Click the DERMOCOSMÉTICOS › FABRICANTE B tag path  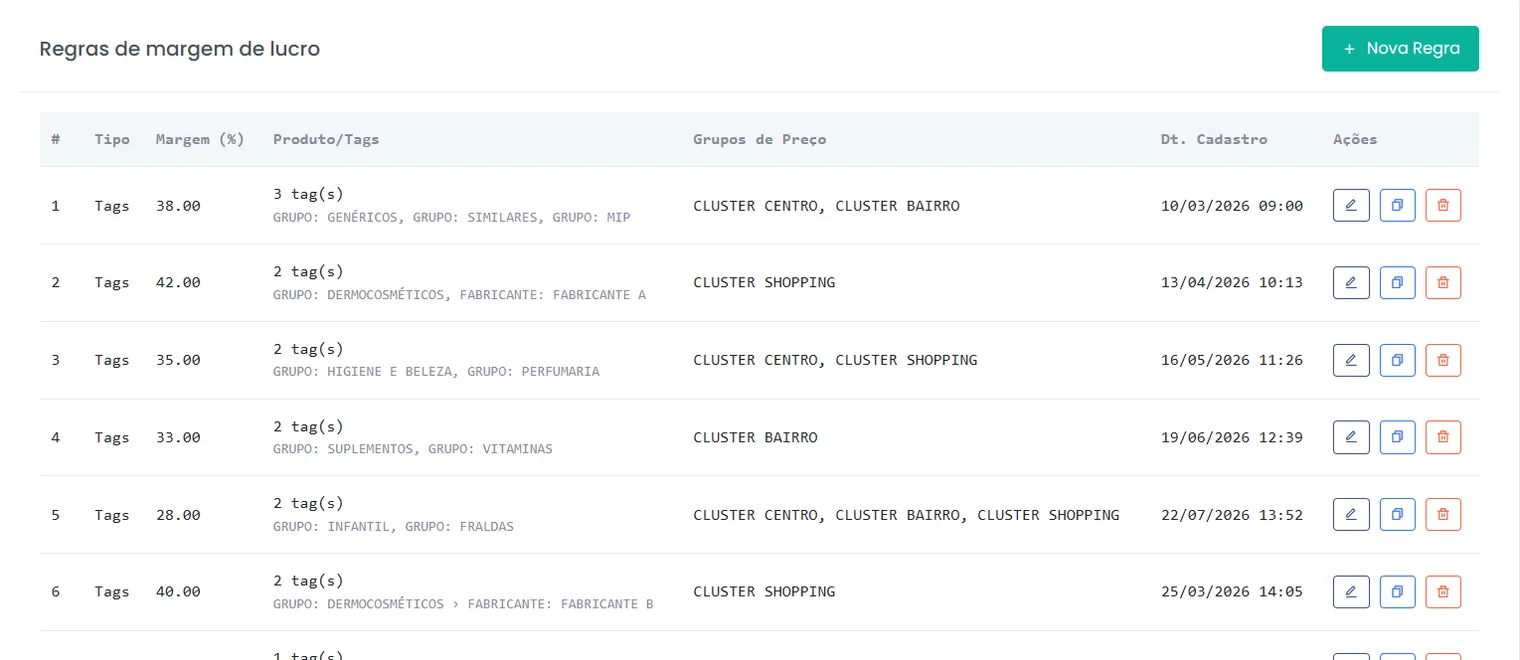pyautogui.click(x=463, y=604)
